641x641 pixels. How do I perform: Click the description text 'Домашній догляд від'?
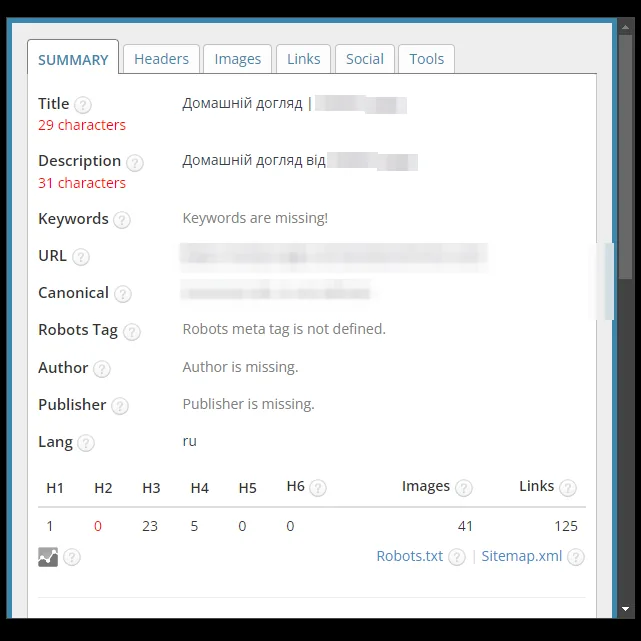254,161
